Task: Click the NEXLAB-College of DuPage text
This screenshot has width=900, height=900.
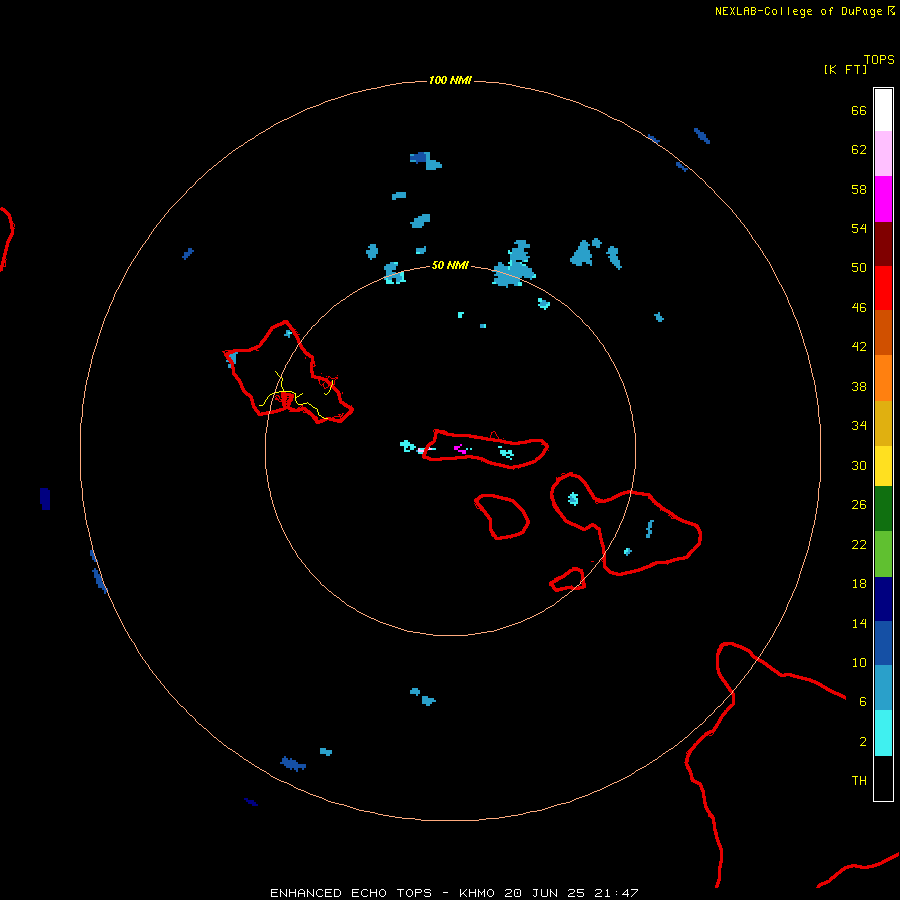Action: (798, 11)
